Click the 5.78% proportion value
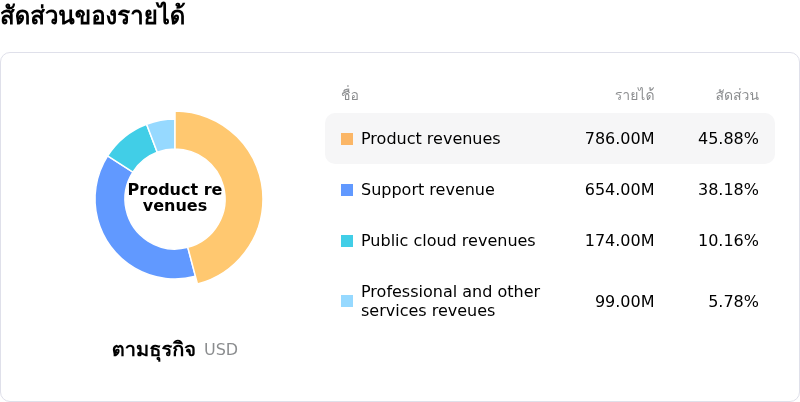This screenshot has height=402, width=800. pyautogui.click(x=733, y=302)
